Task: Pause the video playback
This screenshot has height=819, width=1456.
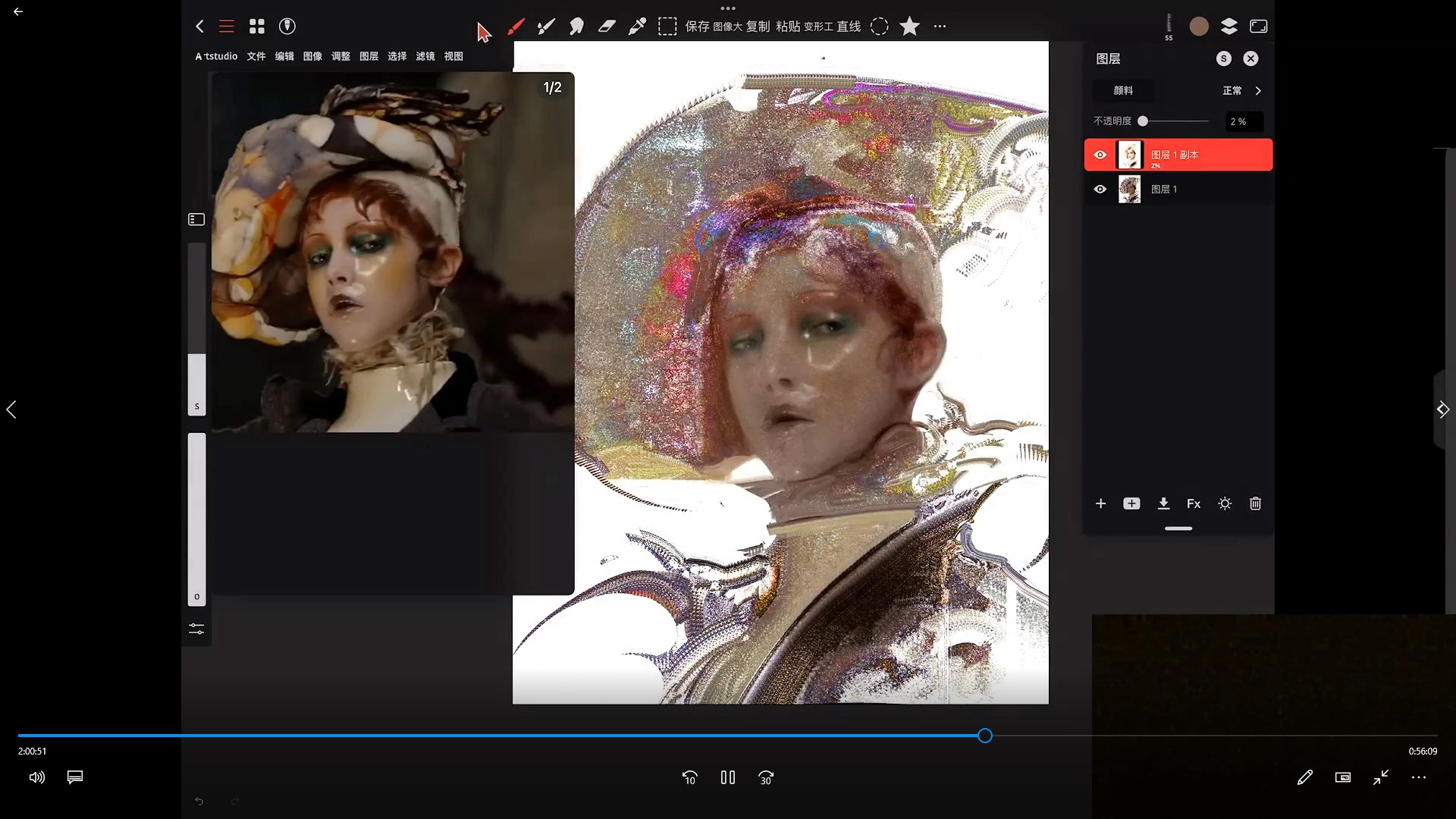Action: pos(728,777)
